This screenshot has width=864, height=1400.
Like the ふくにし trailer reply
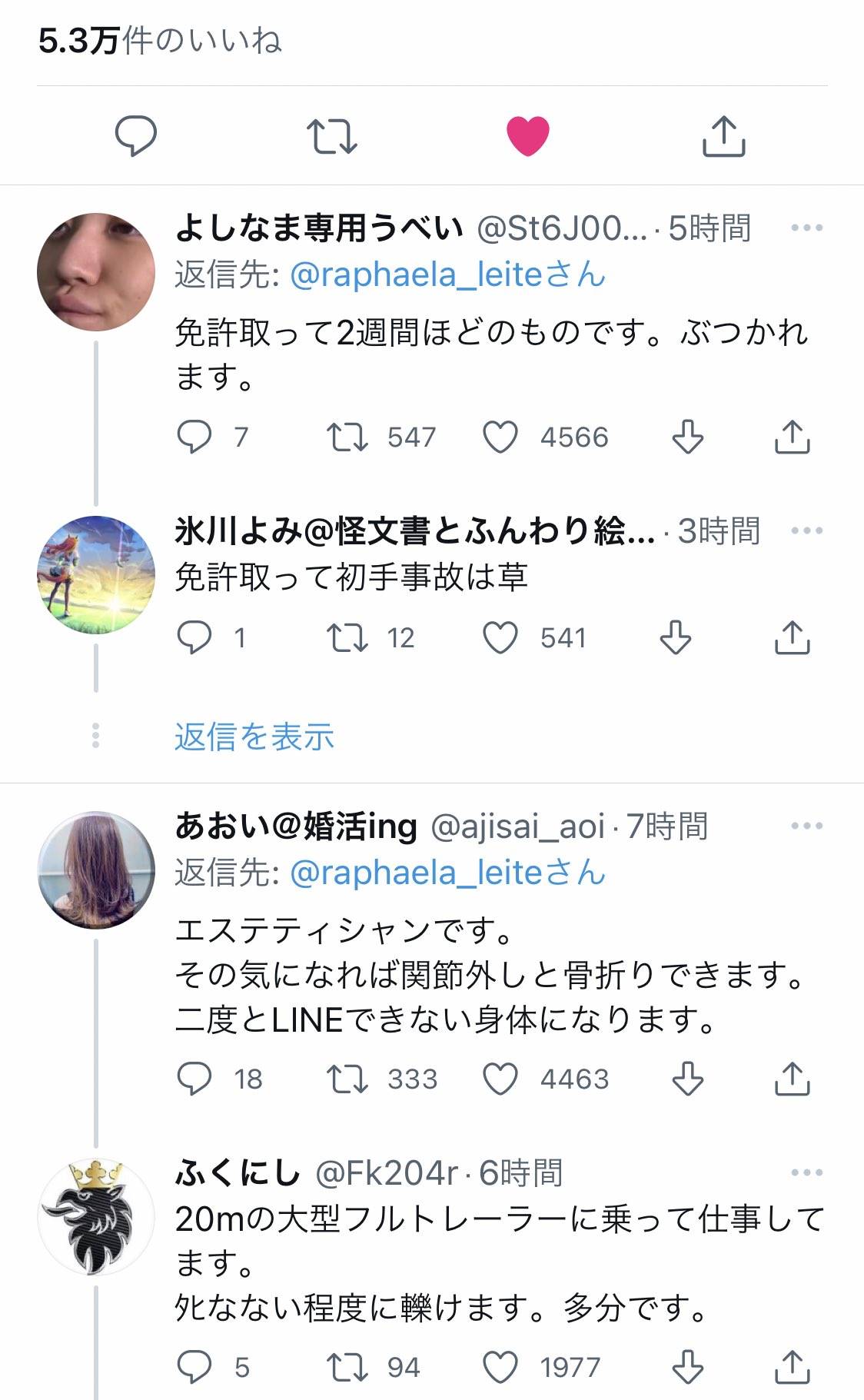[500, 1367]
